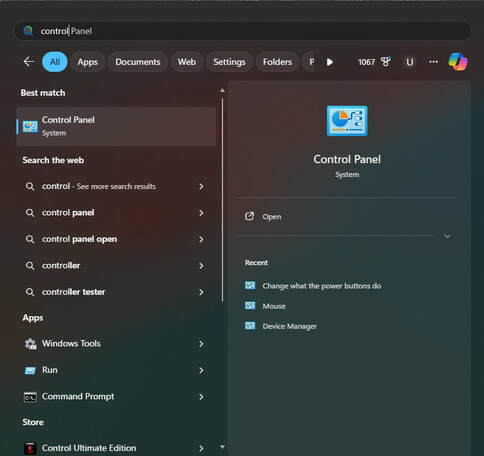The height and width of the screenshot is (456, 484).
Task: Click the 'Run' app label
Action: coord(50,370)
